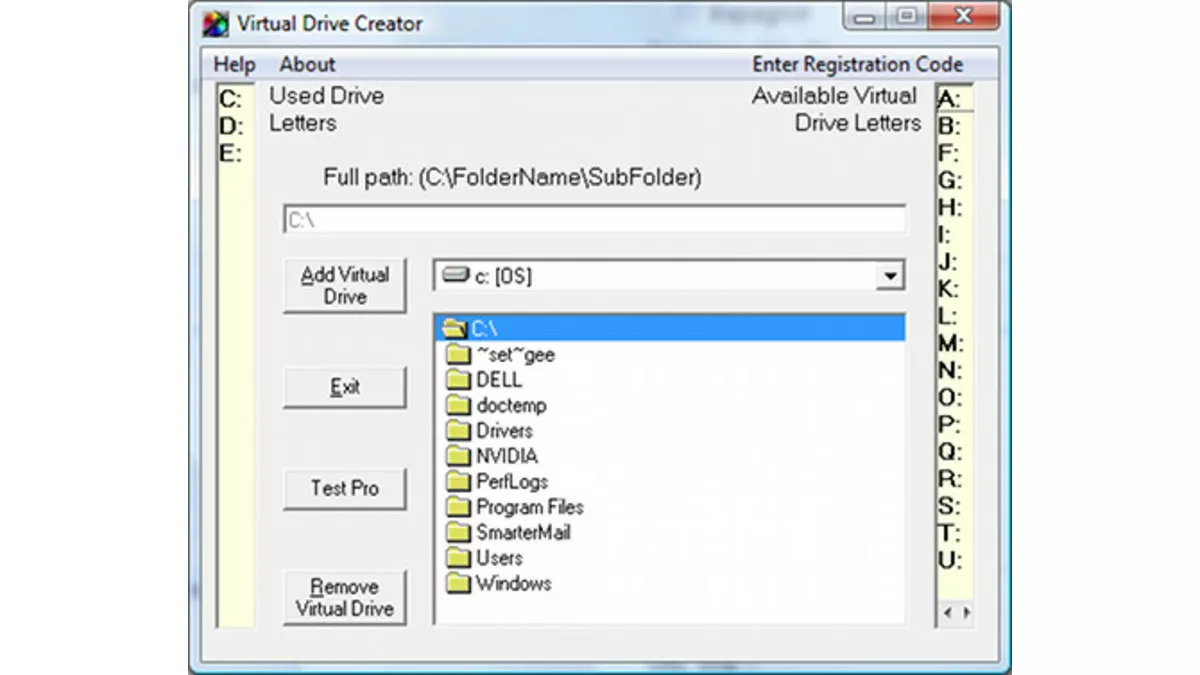
Task: Select the PerfLogs folder
Action: [496, 482]
